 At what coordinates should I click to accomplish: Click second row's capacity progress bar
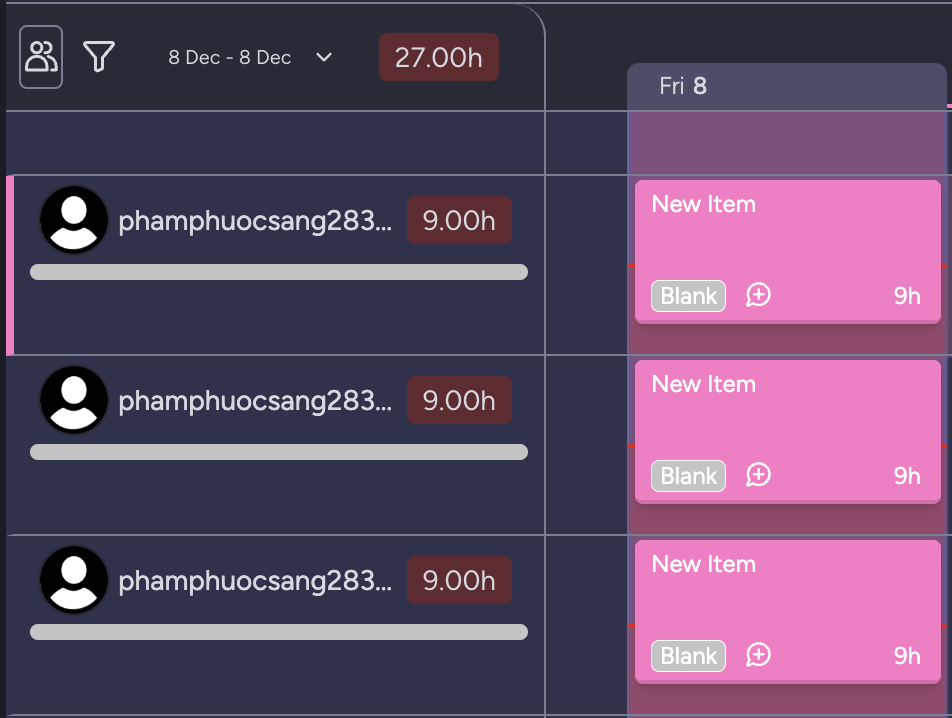[x=279, y=452]
